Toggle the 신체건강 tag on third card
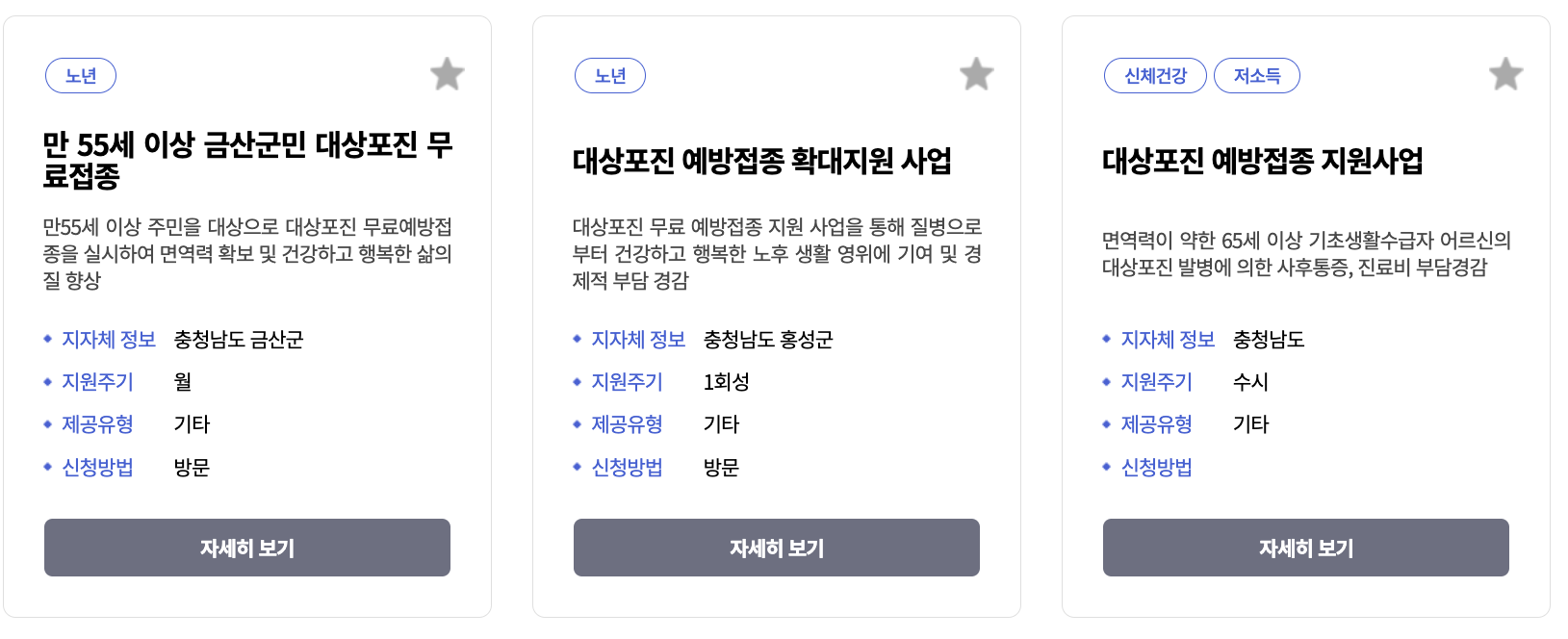 pyautogui.click(x=1155, y=75)
